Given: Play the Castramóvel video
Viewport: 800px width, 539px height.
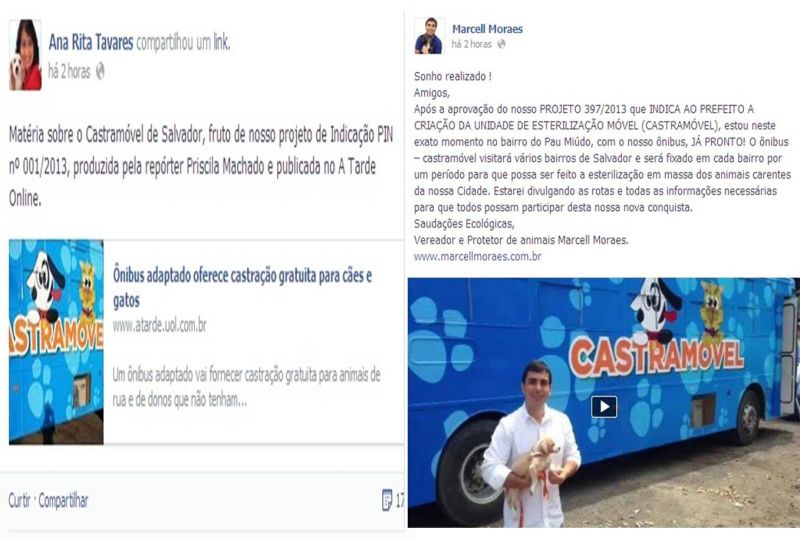Looking at the screenshot, I should click(604, 407).
